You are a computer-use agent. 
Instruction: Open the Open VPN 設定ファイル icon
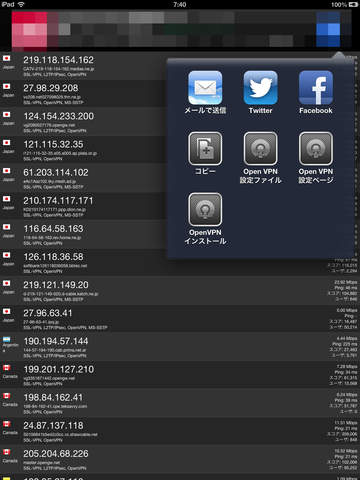point(260,149)
